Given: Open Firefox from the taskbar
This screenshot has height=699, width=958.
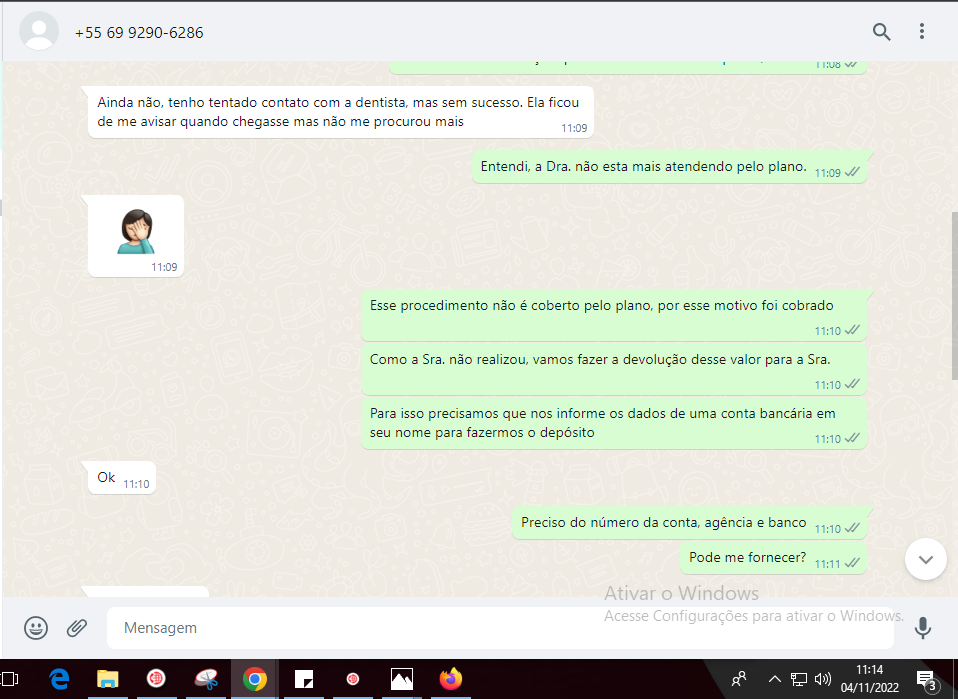Looking at the screenshot, I should [x=451, y=680].
